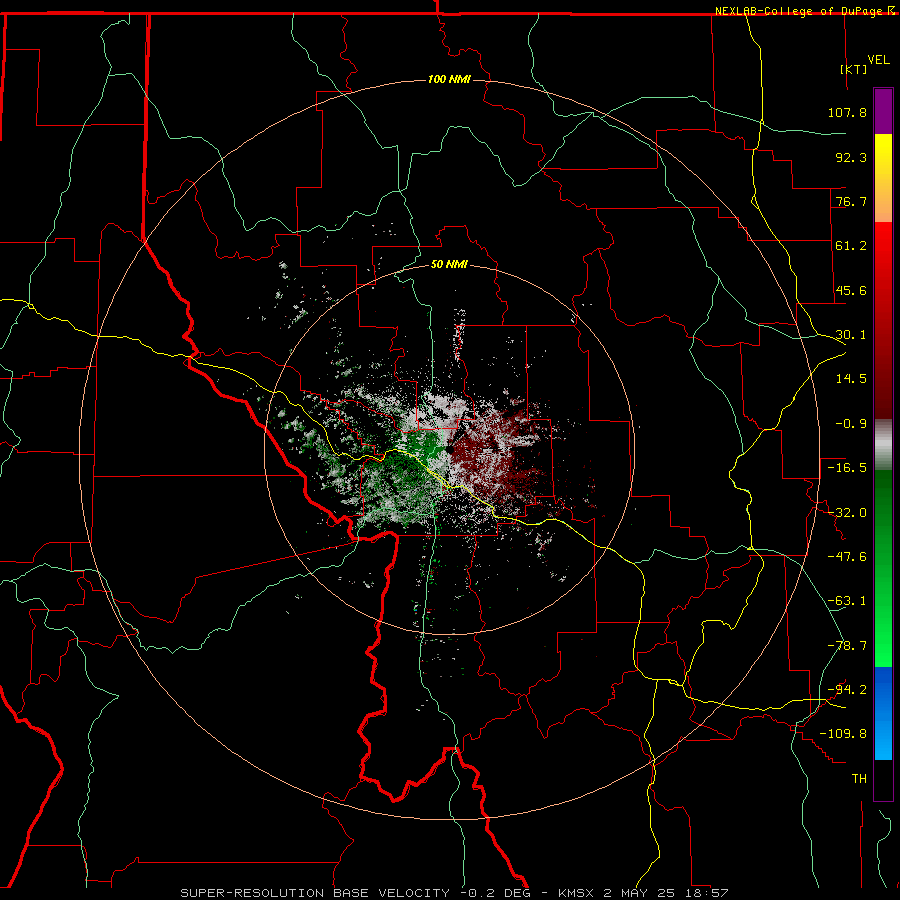
Task: Click the -78.7 legend value
Action: click(847, 646)
